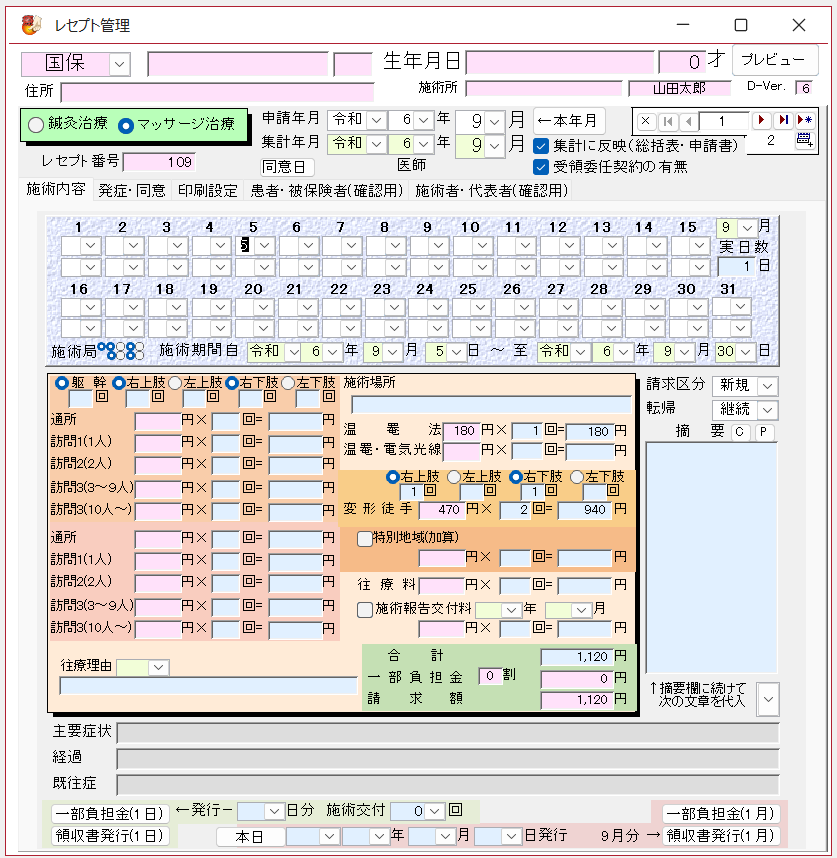Toggle 受領委任契約の有無 checkbox

coord(542,167)
